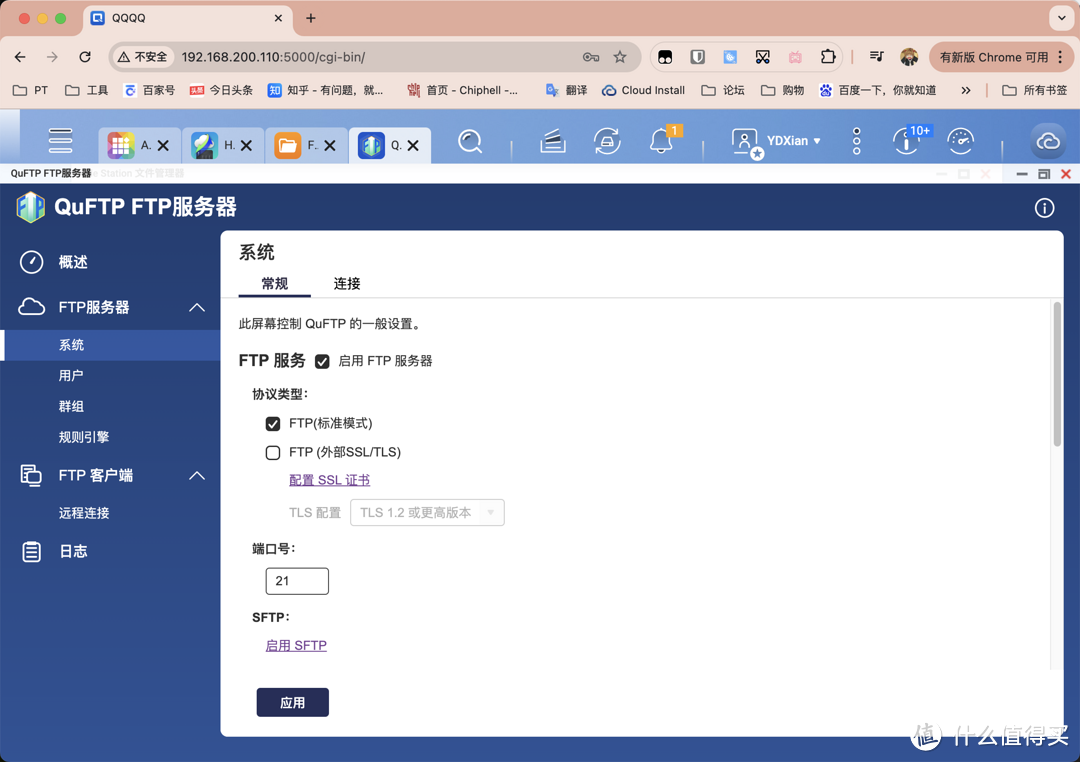
Task: Open the notification bell icon
Action: point(661,142)
